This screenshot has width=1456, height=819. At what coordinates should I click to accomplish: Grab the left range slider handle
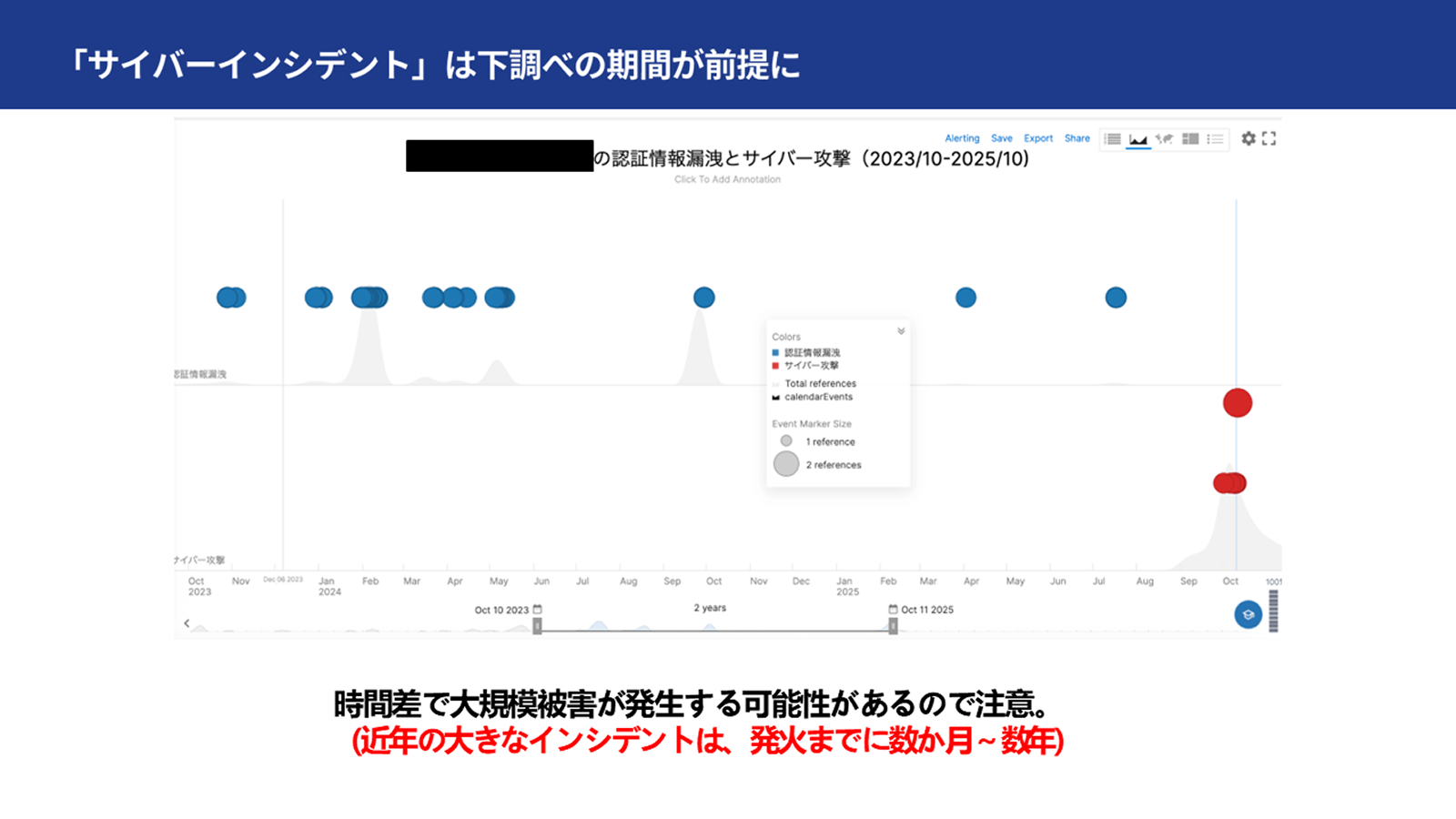[537, 626]
